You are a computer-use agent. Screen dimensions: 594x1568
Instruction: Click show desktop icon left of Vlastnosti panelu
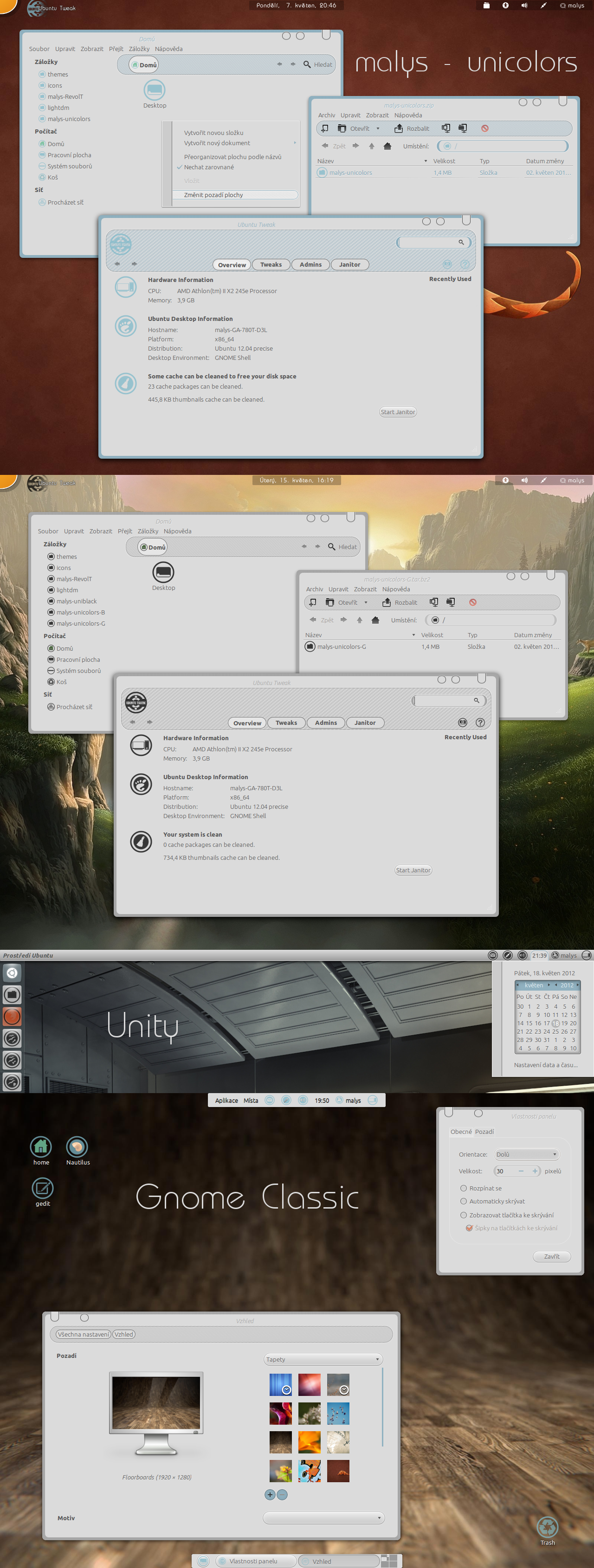coord(203,1562)
